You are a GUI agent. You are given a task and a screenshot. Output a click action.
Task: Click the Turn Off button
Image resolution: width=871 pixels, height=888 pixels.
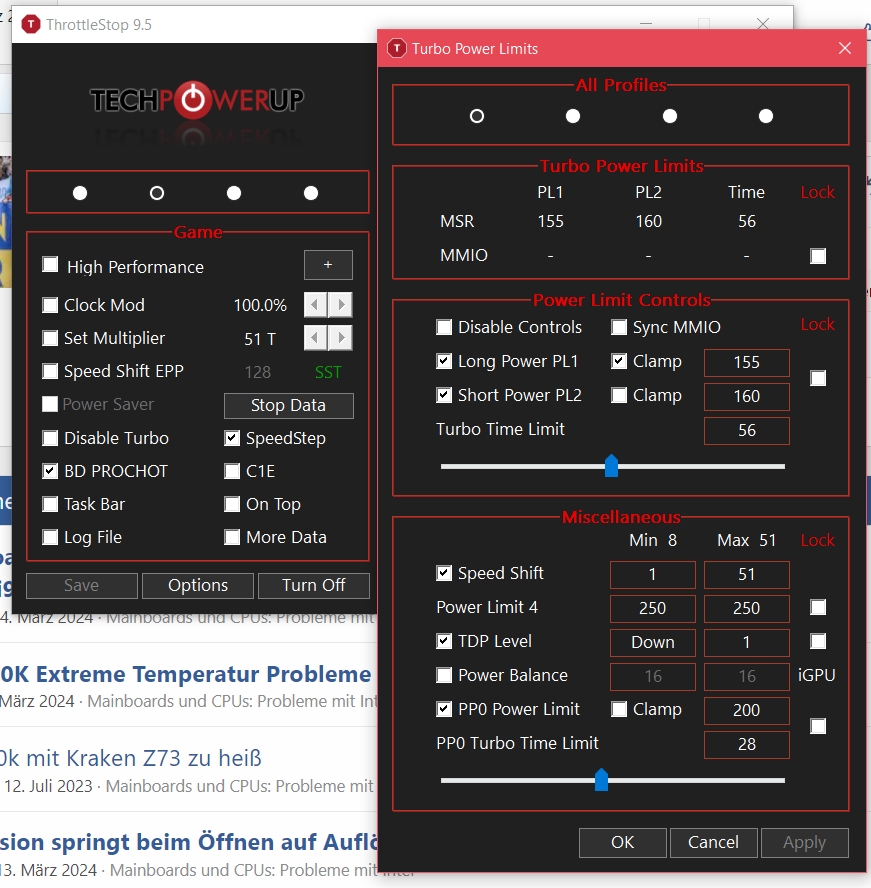coord(314,585)
